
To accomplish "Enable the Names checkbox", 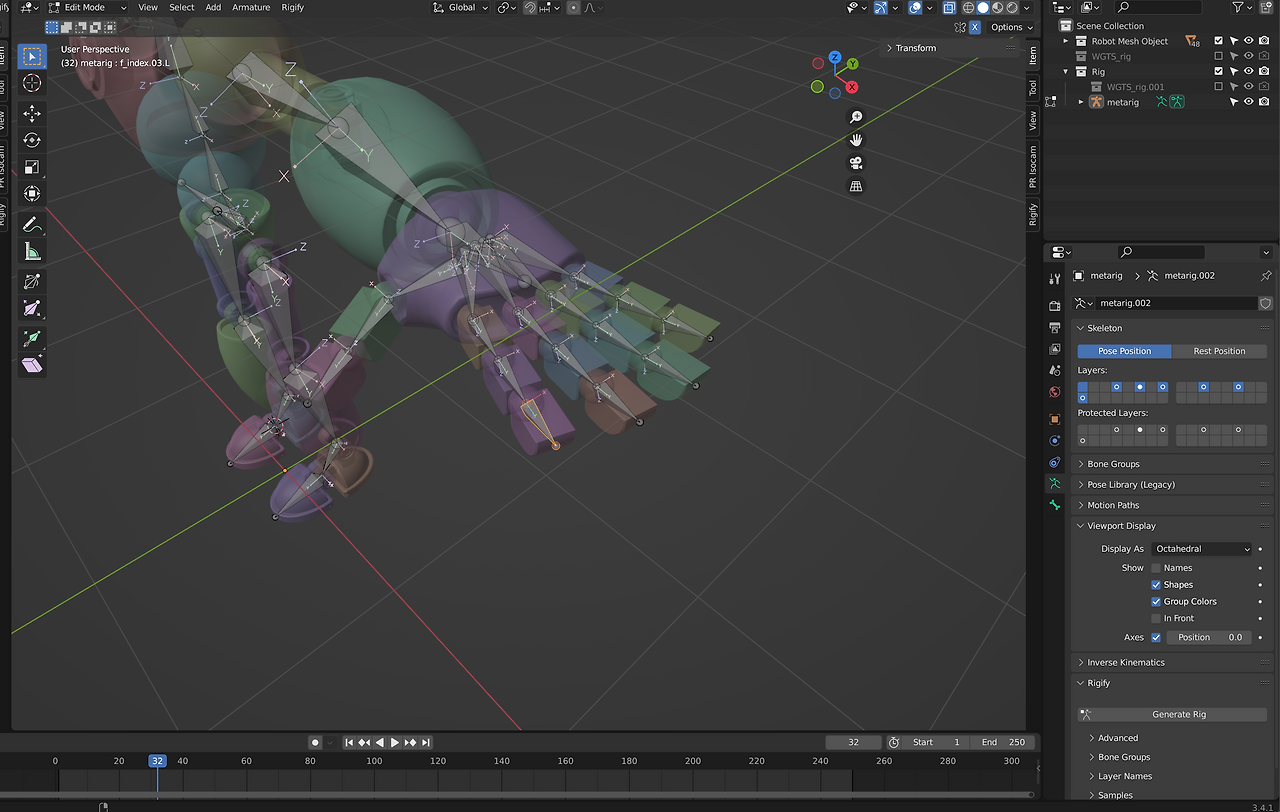I will (1156, 568).
